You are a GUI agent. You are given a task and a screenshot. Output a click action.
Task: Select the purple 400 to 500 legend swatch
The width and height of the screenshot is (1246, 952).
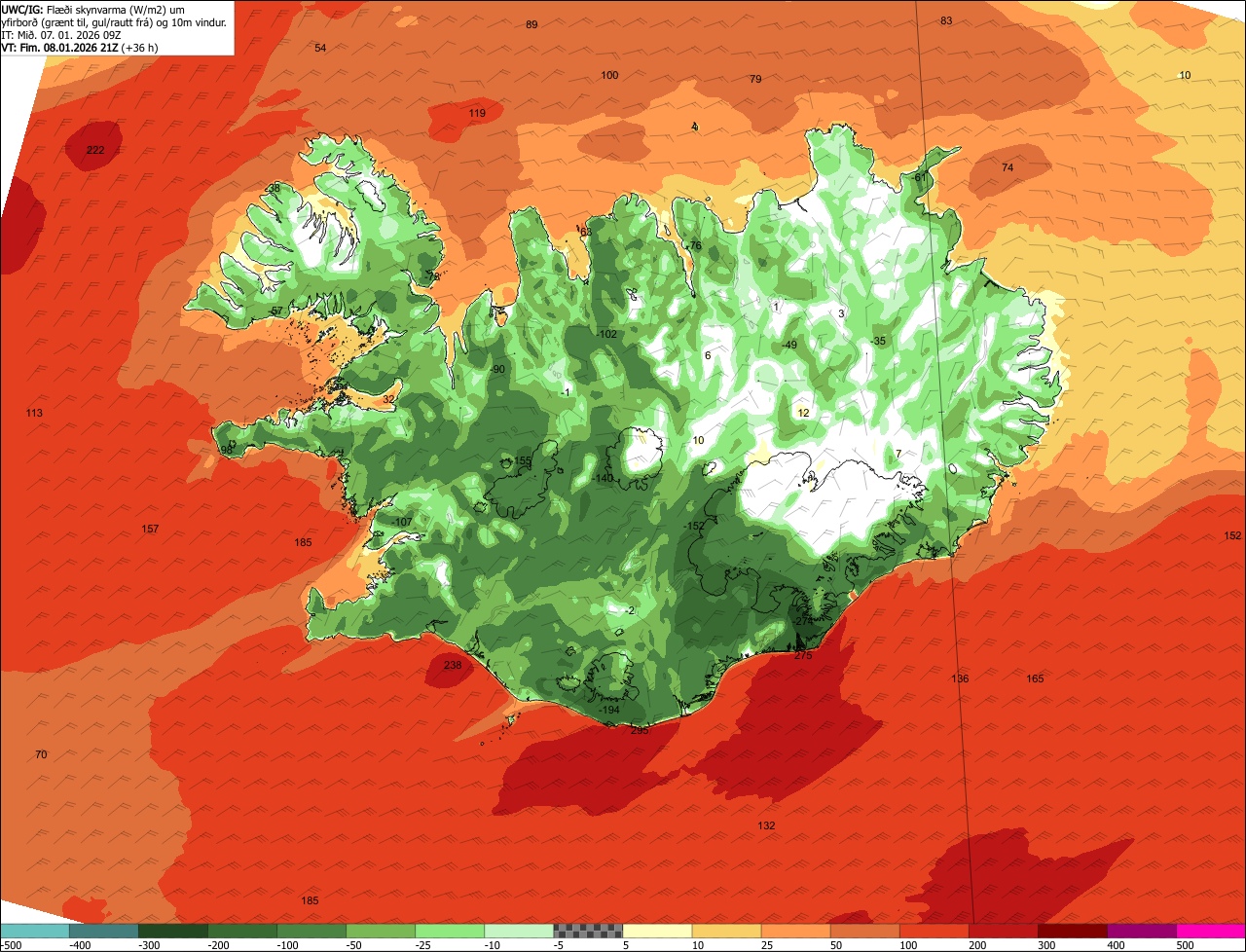click(1141, 931)
